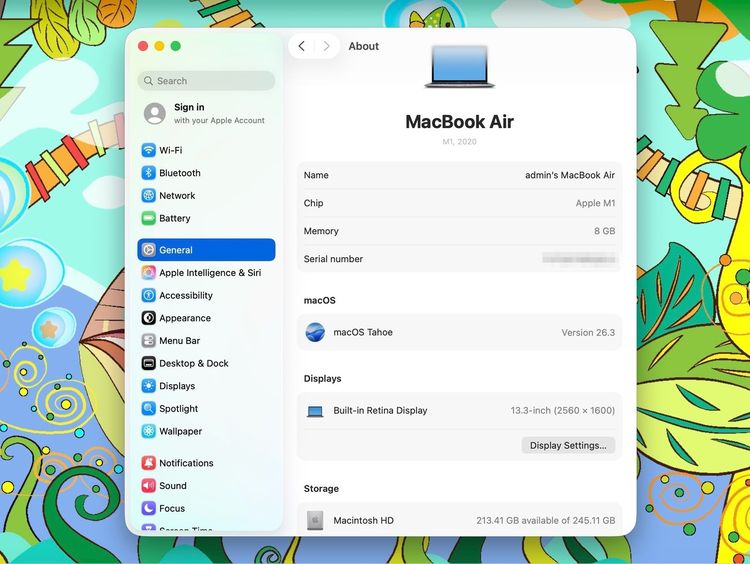Viewport: 750px width, 564px height.
Task: Click the Network globe icon
Action: pyautogui.click(x=149, y=196)
